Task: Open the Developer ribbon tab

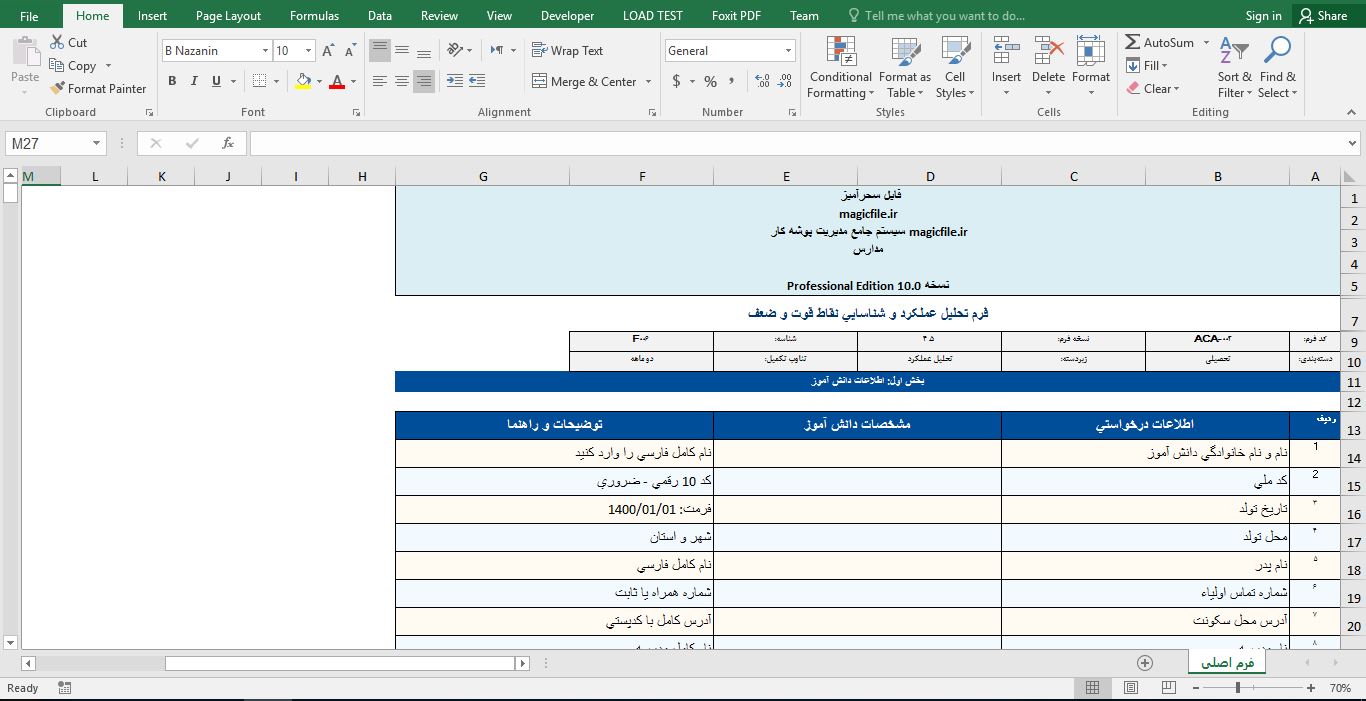Action: coord(567,15)
